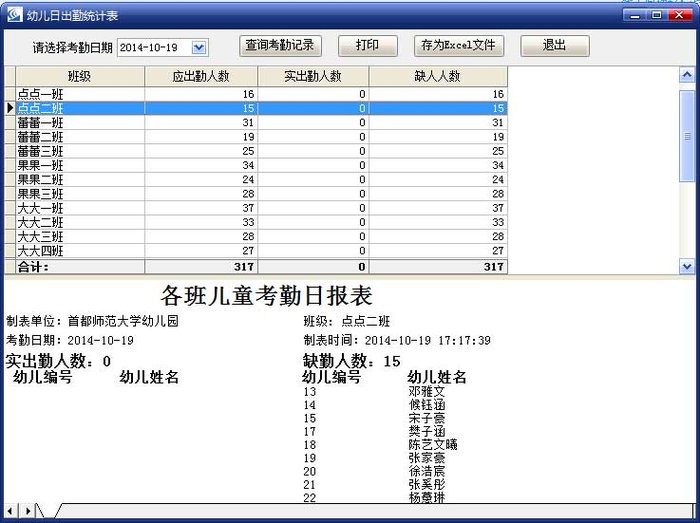This screenshot has height=523, width=700.
Task: Click the absent child name 邓雅文
Action: click(x=427, y=392)
